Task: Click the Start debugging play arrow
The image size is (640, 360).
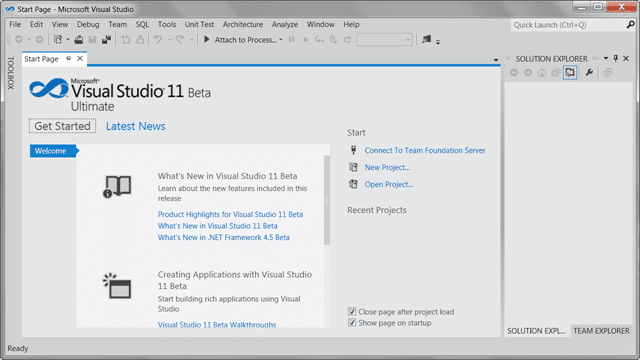Action: 207,39
